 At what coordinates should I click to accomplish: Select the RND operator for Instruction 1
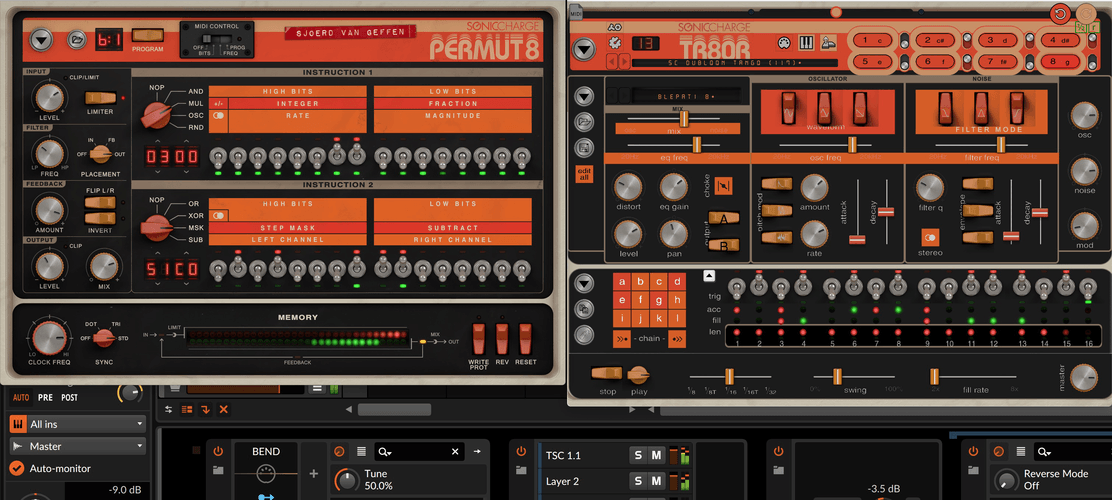pyautogui.click(x=196, y=128)
